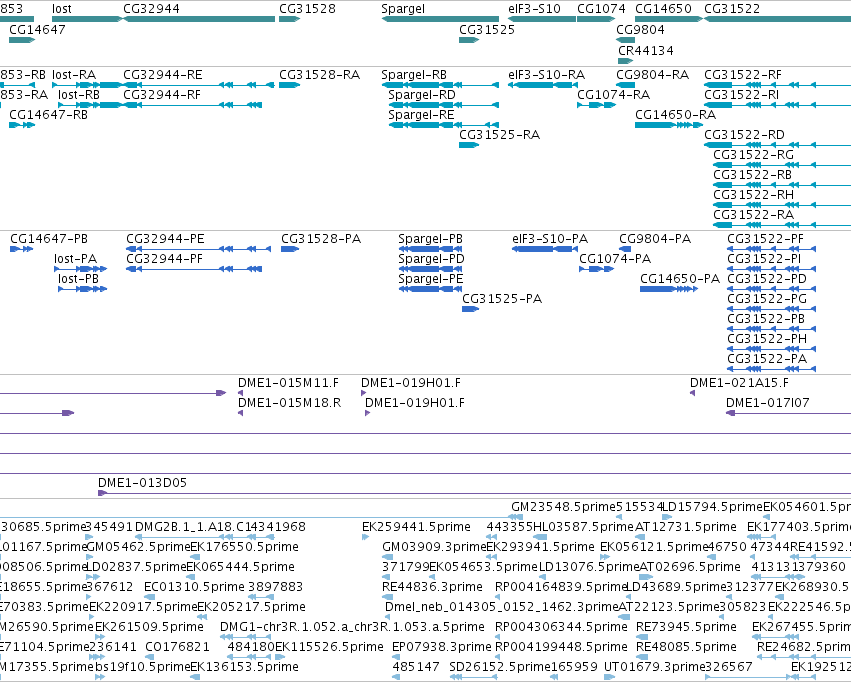The image size is (851, 682).
Task: Click EST EK115526.5prime label
Action: point(329,646)
